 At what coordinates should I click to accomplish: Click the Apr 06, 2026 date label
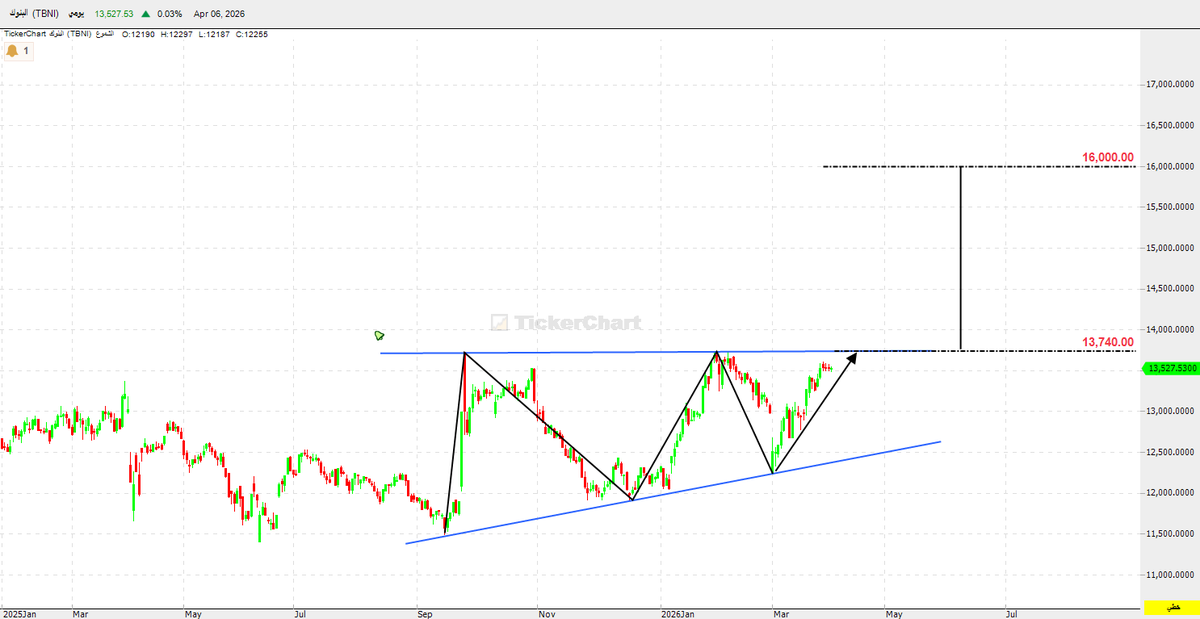pyautogui.click(x=219, y=14)
